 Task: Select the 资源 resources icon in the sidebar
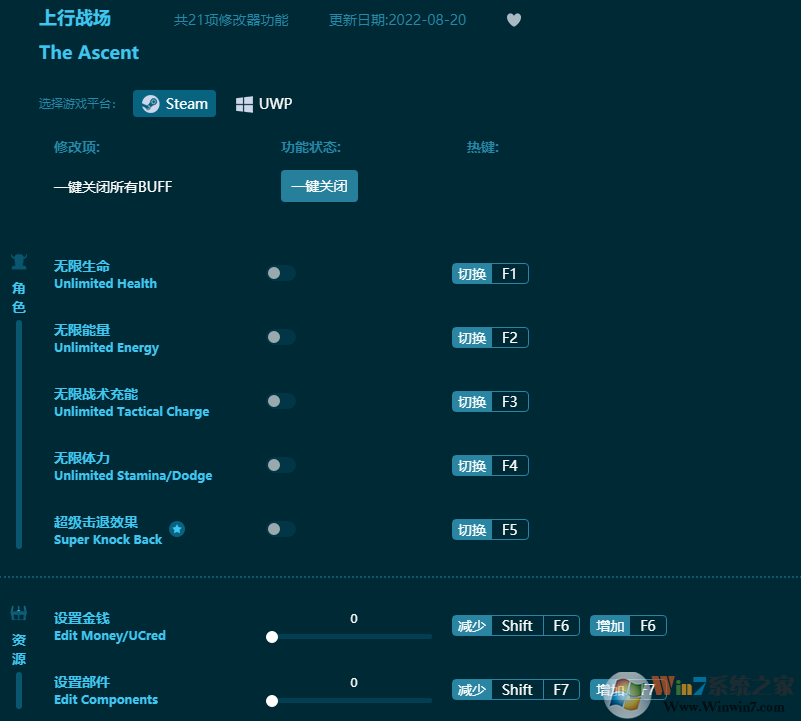pyautogui.click(x=18, y=613)
